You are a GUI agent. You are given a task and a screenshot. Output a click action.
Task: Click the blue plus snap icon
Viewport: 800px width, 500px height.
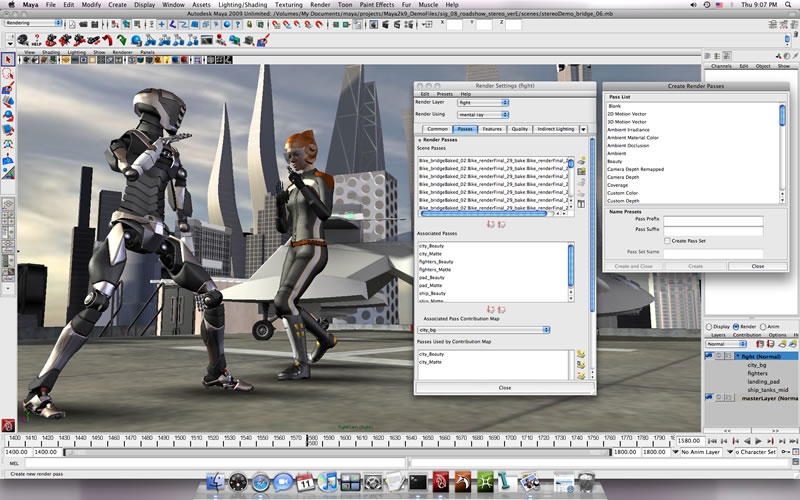(x=161, y=24)
